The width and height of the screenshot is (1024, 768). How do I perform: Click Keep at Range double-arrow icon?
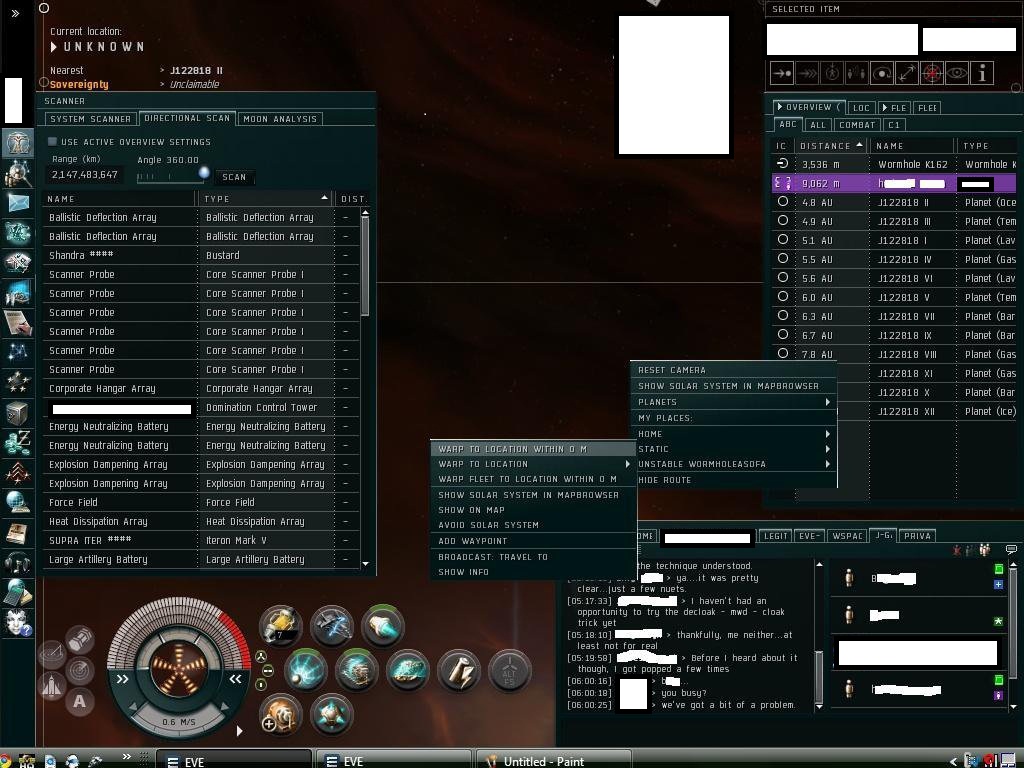(906, 73)
